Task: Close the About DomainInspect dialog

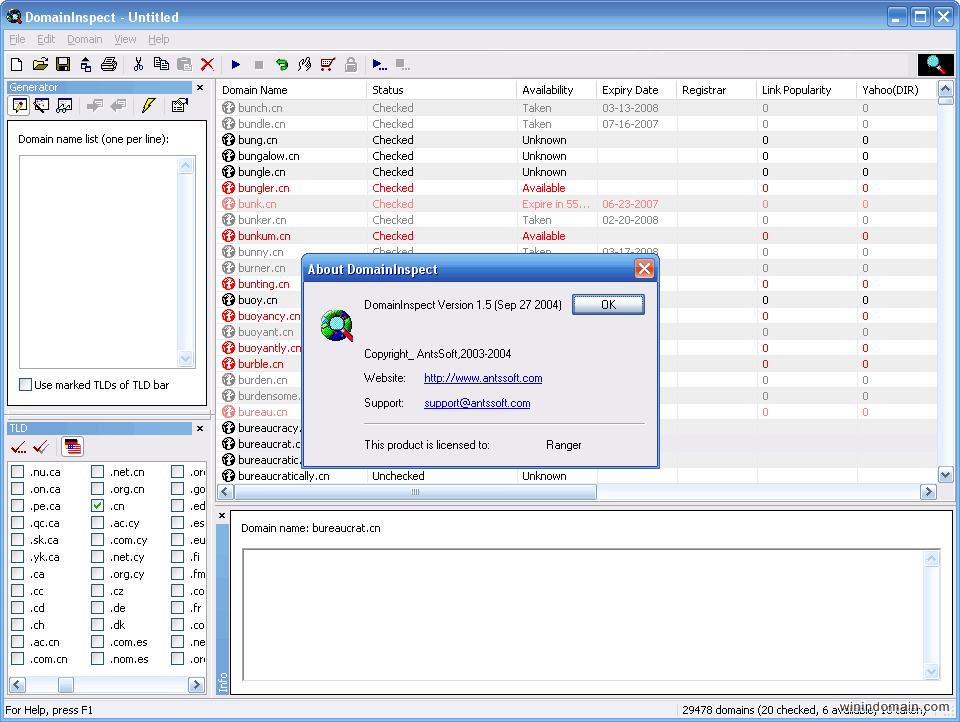Action: [x=644, y=269]
